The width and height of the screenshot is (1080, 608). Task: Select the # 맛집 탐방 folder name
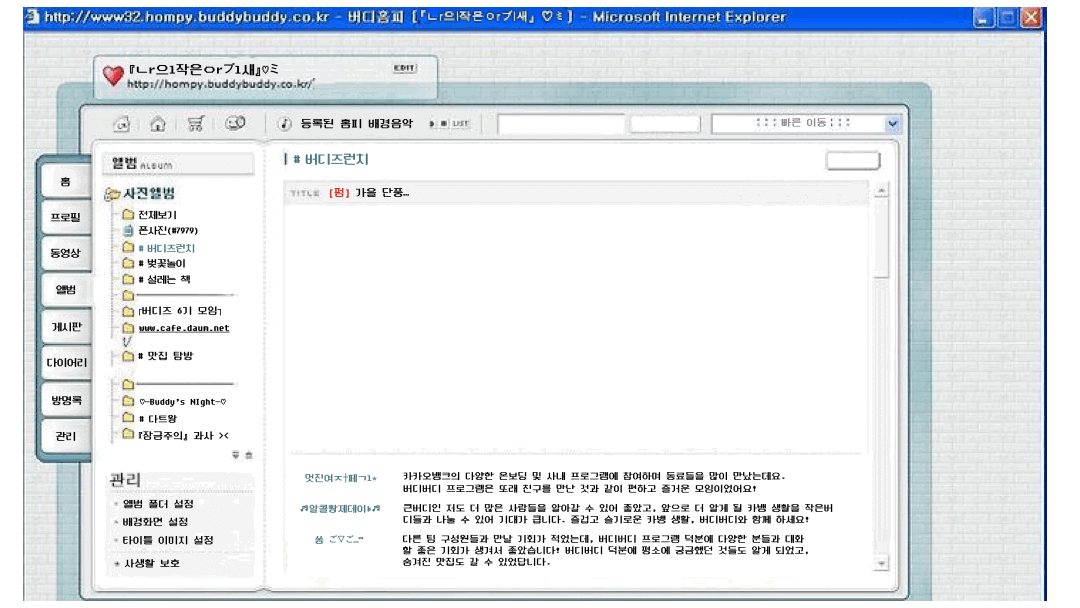165,356
